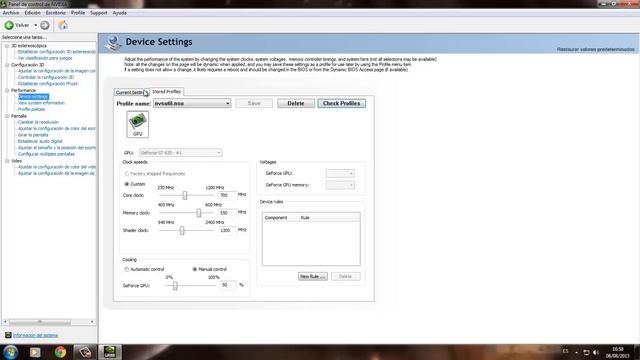Click the New Rule button
Screen dimensions: 640x360
(313, 276)
